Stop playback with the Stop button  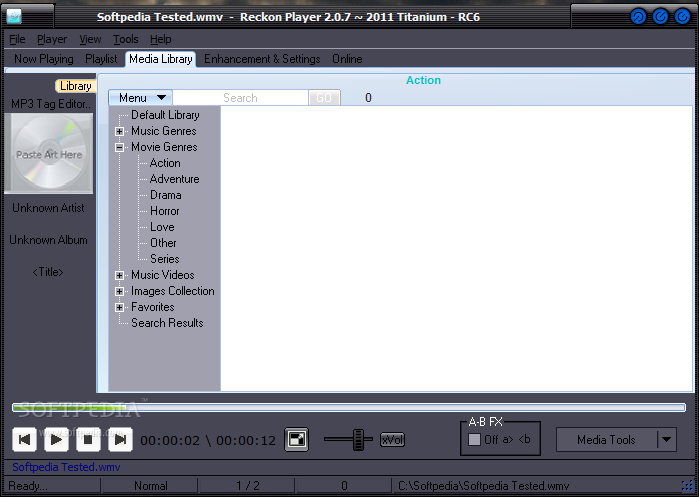coord(88,439)
